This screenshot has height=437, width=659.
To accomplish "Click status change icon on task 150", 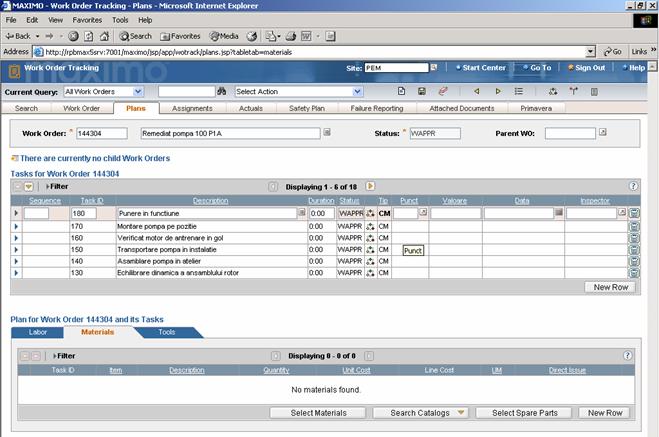I will coord(370,250).
